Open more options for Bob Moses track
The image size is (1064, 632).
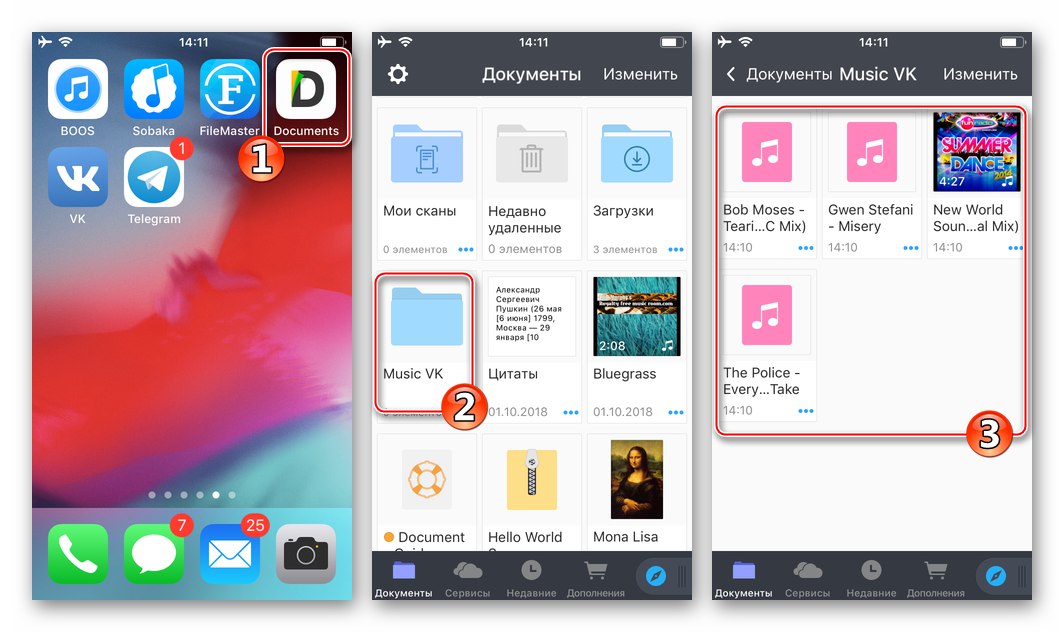tap(805, 248)
